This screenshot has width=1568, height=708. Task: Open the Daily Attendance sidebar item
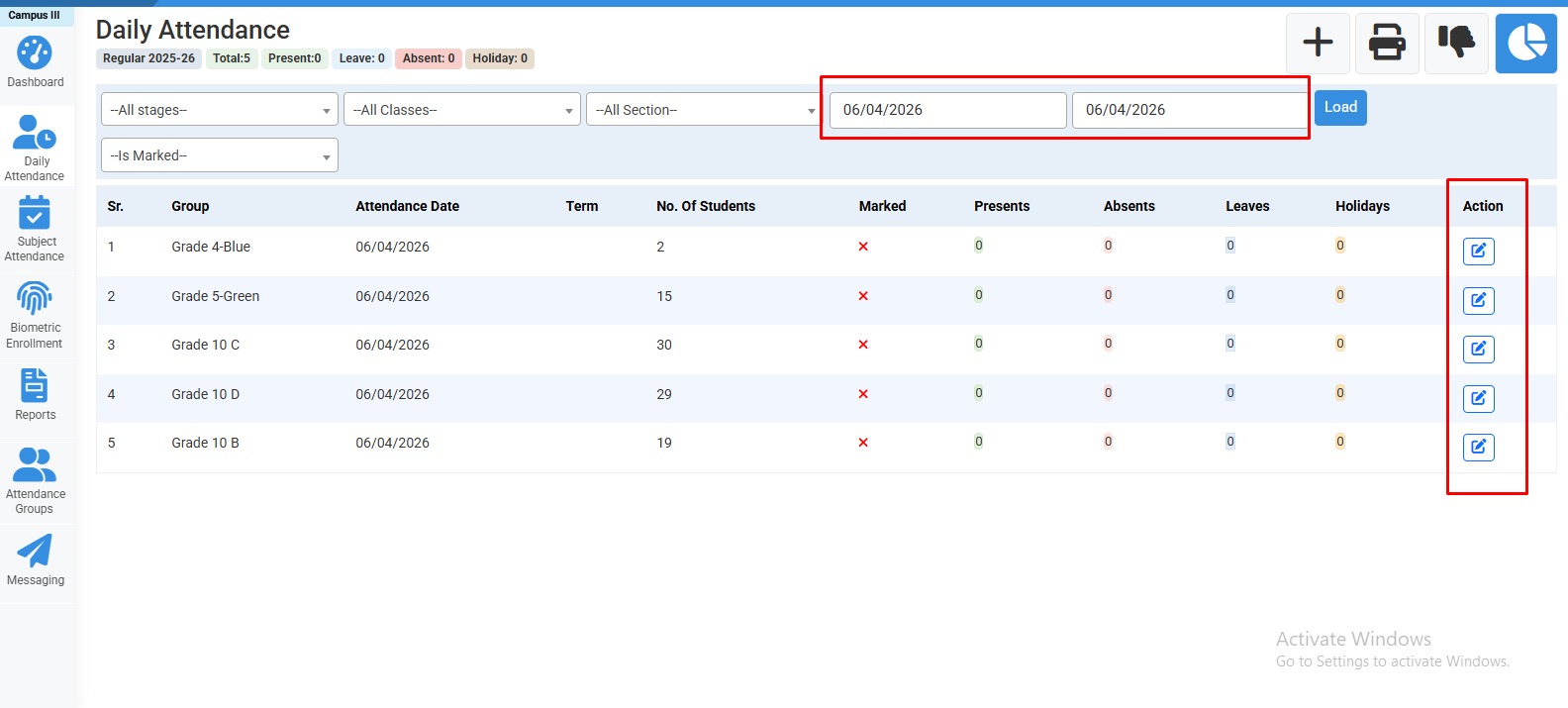tap(35, 149)
